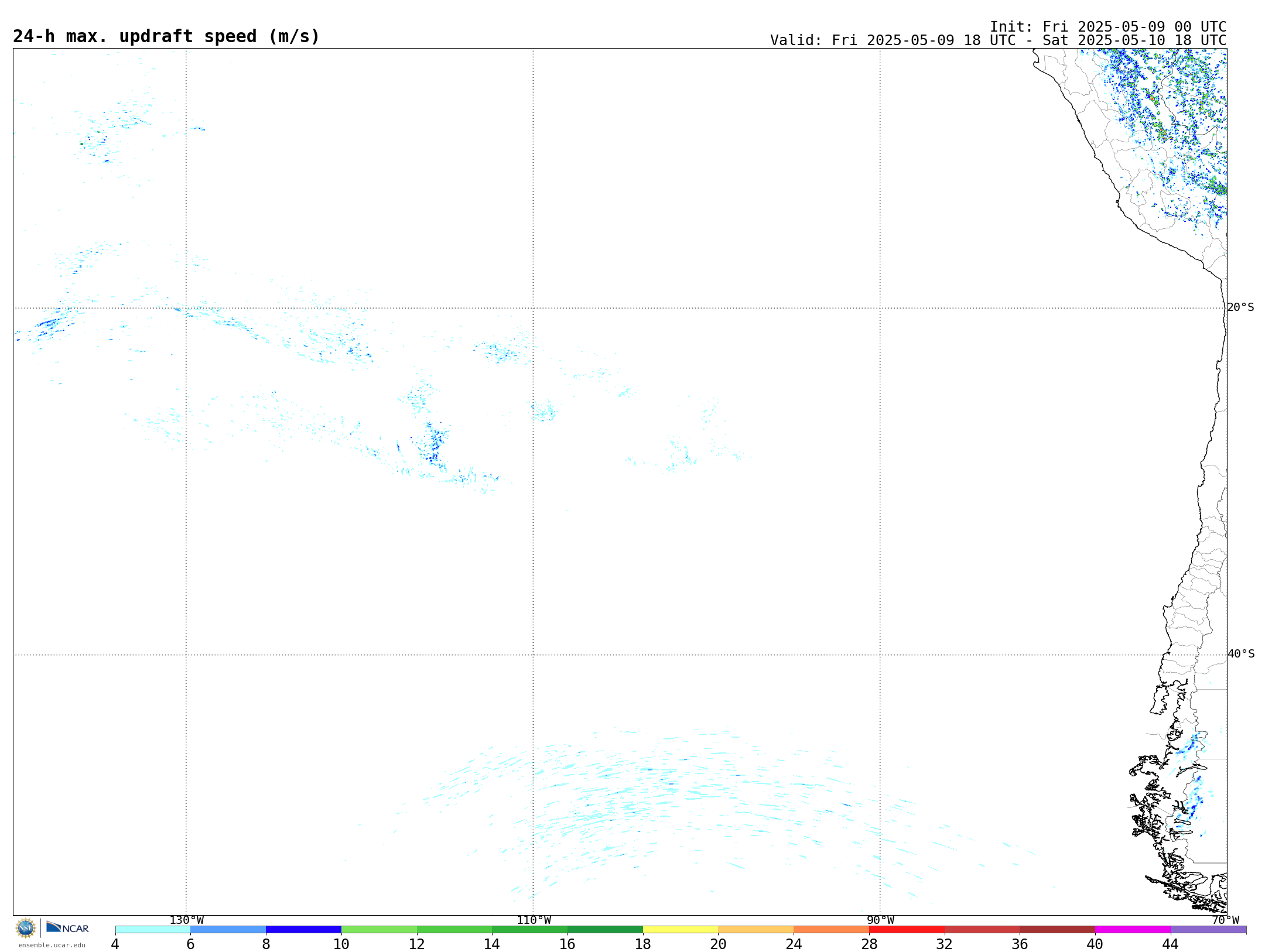Screen dimensions: 1265x952
Task: Click the 40°S latitude label
Action: 1241,654
